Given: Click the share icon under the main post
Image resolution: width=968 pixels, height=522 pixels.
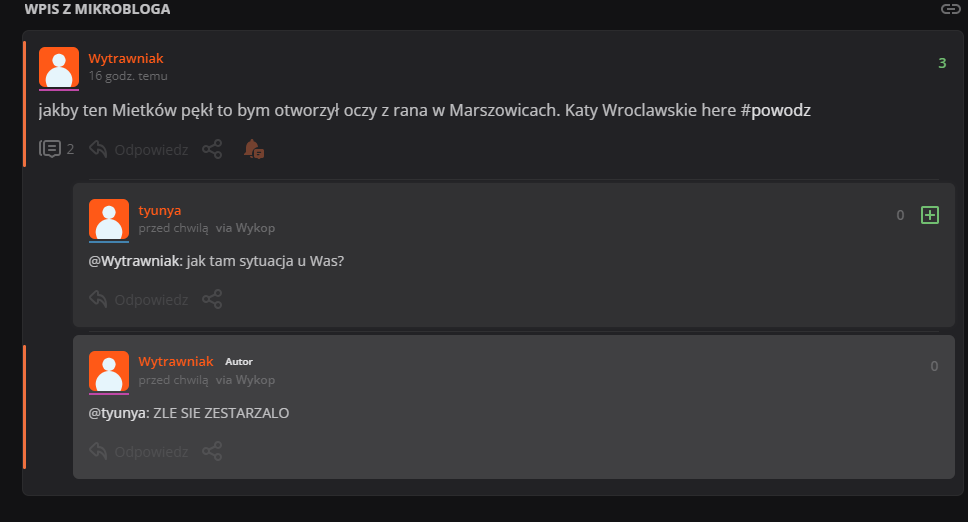Looking at the screenshot, I should click(x=212, y=149).
